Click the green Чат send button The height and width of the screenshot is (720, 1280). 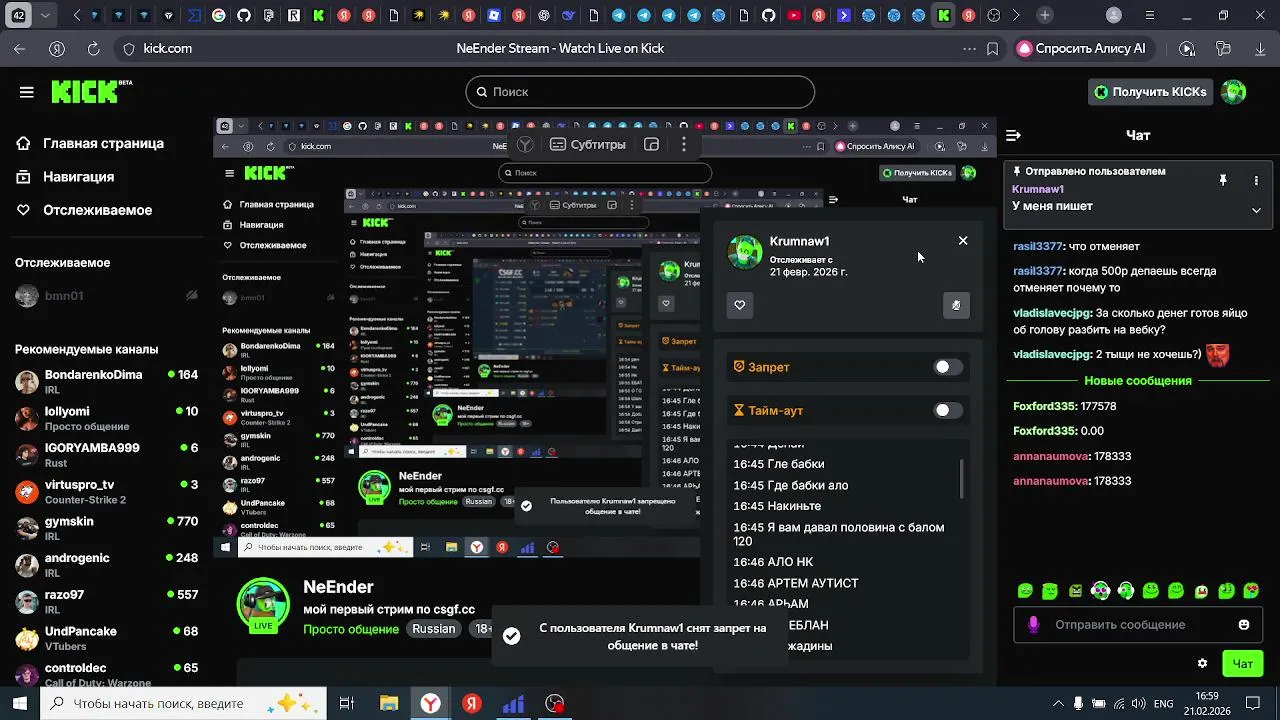pos(1243,663)
